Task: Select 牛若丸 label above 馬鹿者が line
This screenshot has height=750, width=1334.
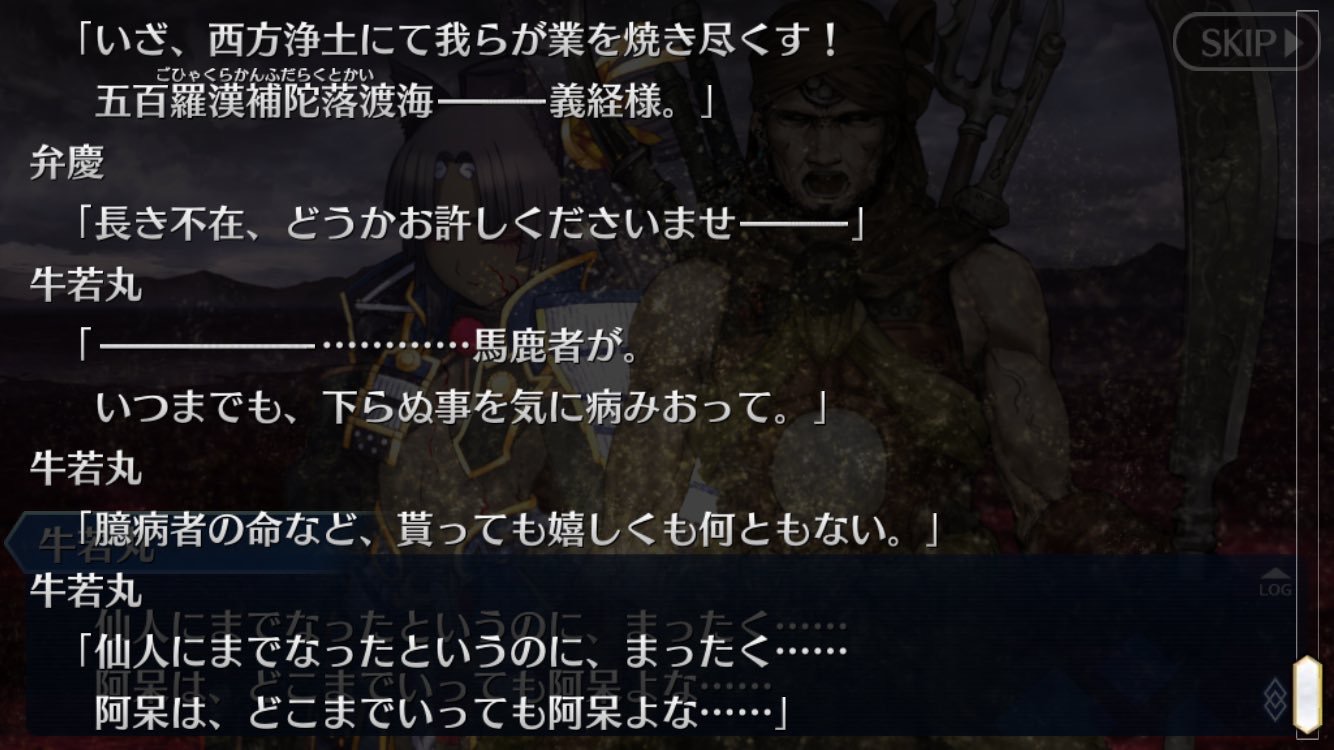Action: point(86,287)
